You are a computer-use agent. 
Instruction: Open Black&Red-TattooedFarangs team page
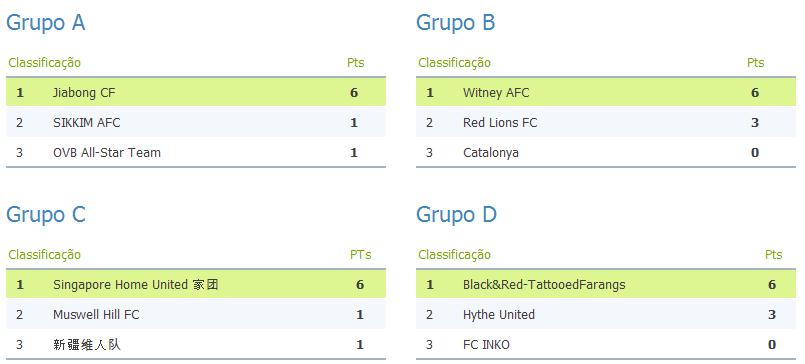tap(544, 284)
